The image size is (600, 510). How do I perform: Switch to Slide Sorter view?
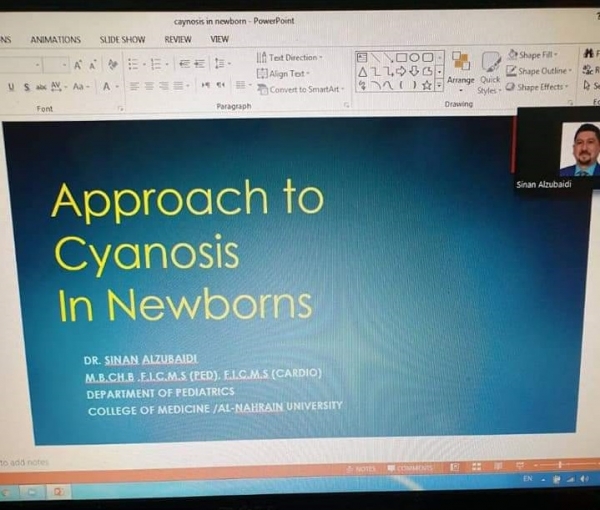tap(476, 466)
